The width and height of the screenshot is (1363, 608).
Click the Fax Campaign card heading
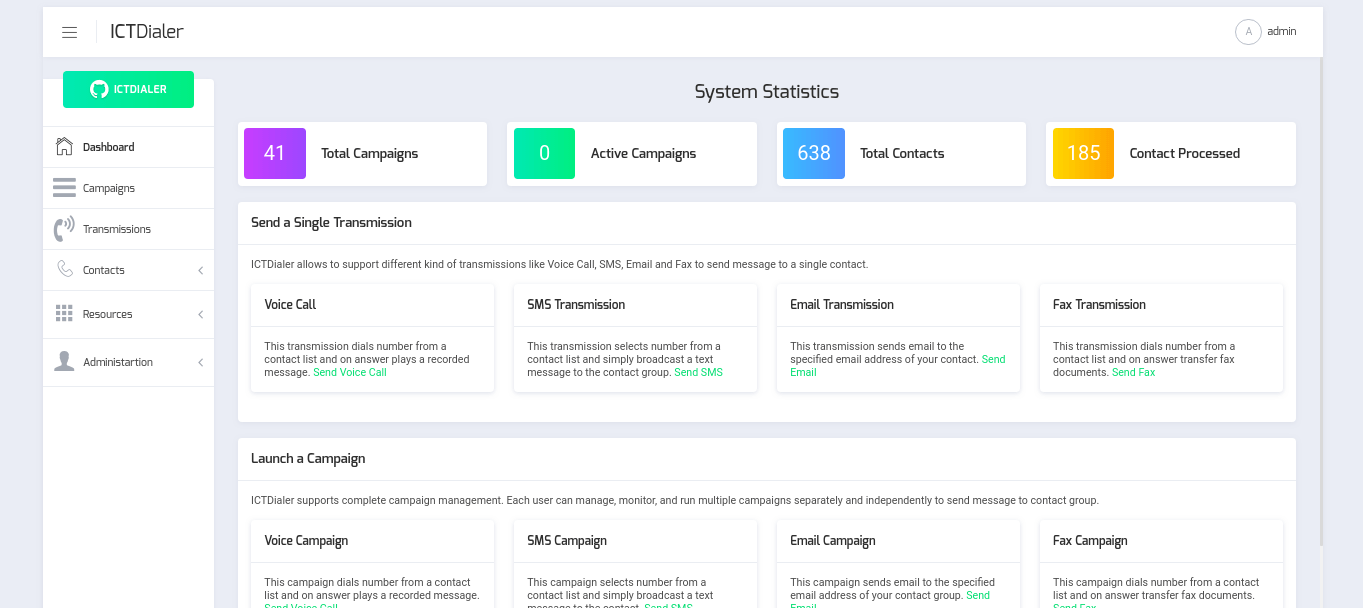[x=1090, y=540]
